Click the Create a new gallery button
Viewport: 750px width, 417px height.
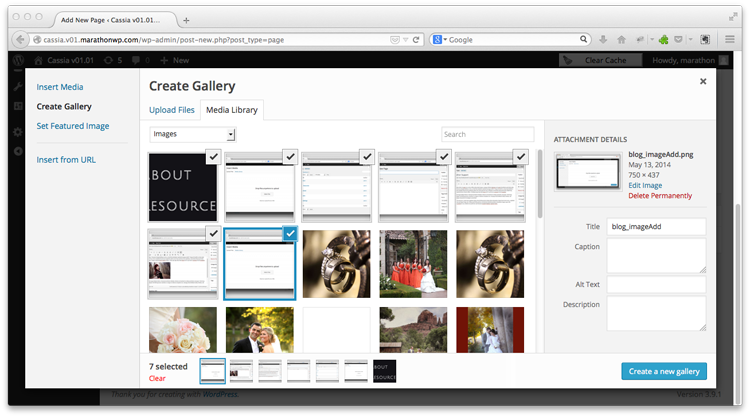tap(663, 371)
